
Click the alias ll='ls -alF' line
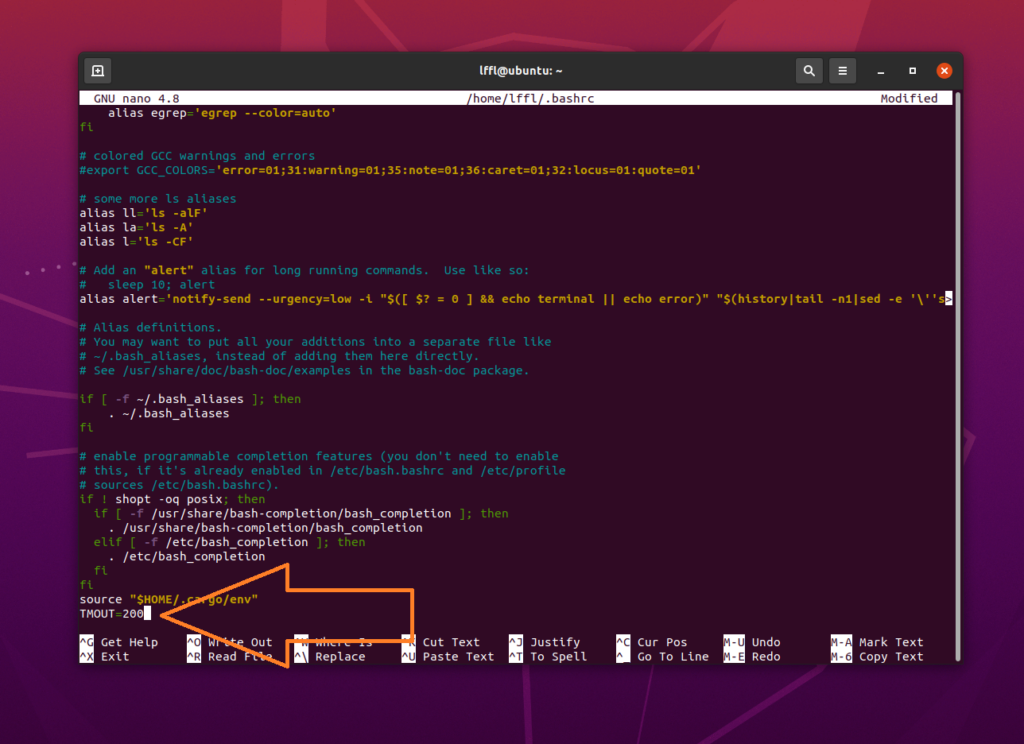pos(143,213)
